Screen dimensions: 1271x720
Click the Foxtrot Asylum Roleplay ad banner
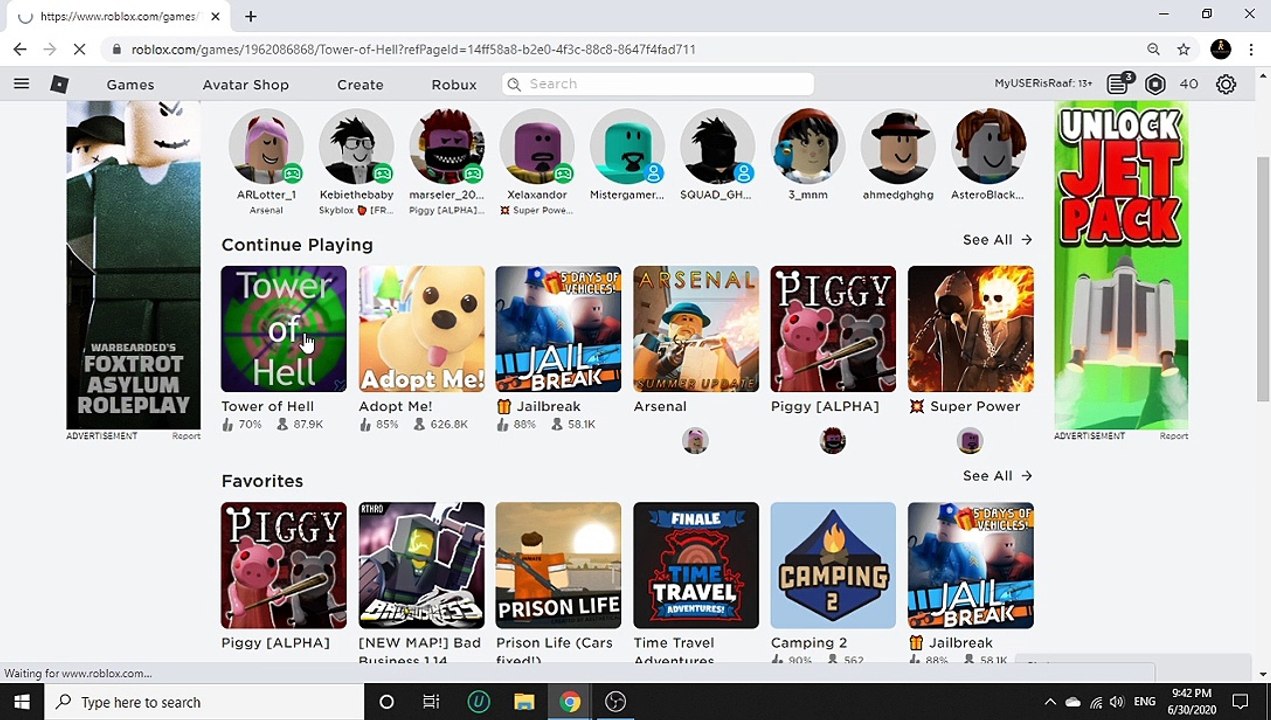point(133,265)
